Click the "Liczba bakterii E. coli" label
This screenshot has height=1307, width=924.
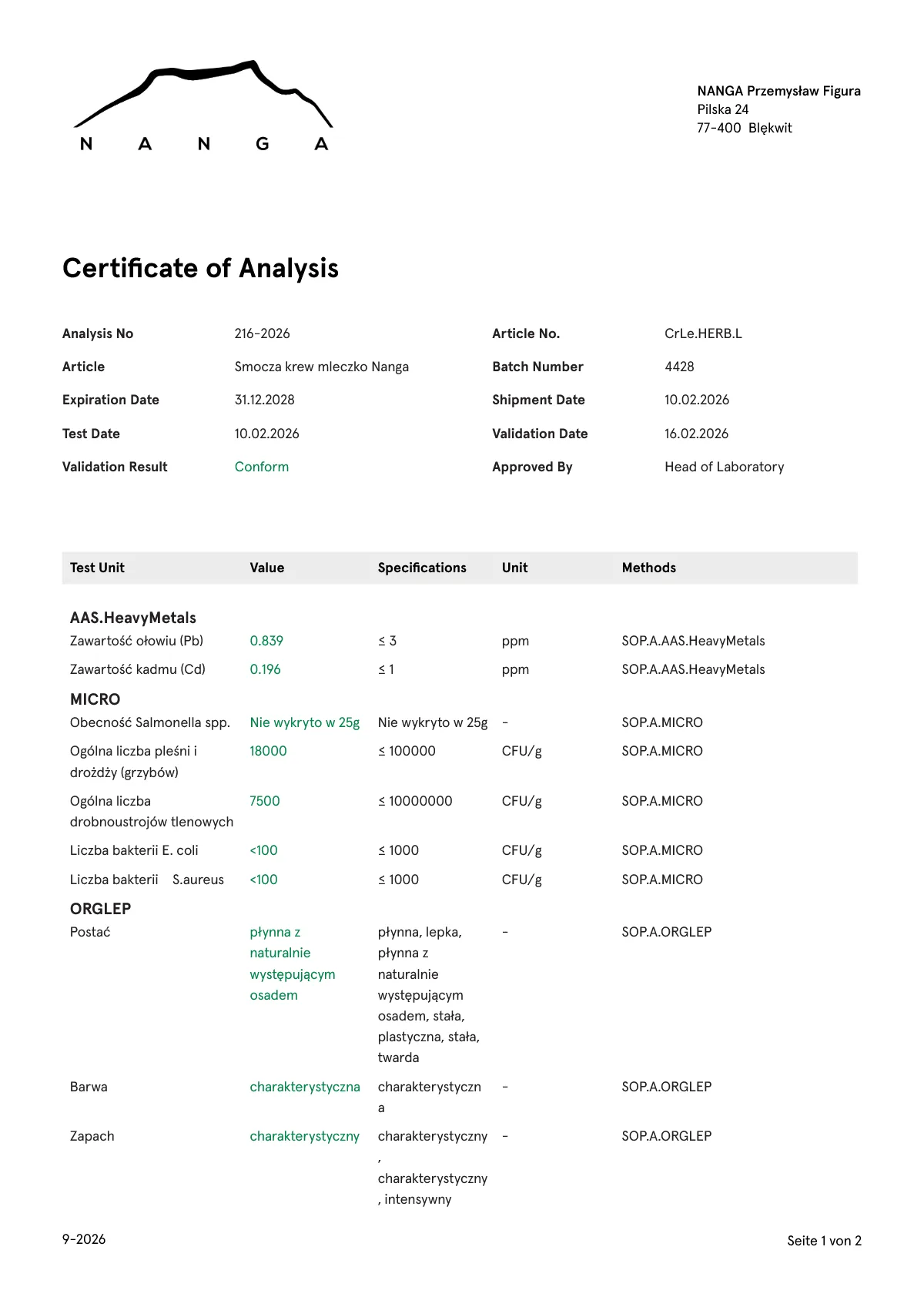(x=134, y=850)
